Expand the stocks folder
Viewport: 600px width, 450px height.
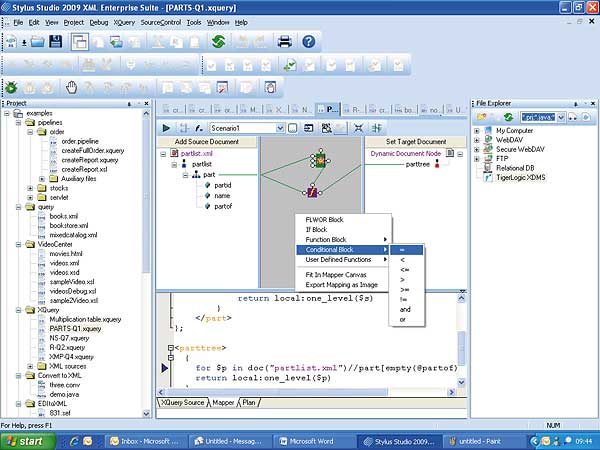click(x=30, y=188)
